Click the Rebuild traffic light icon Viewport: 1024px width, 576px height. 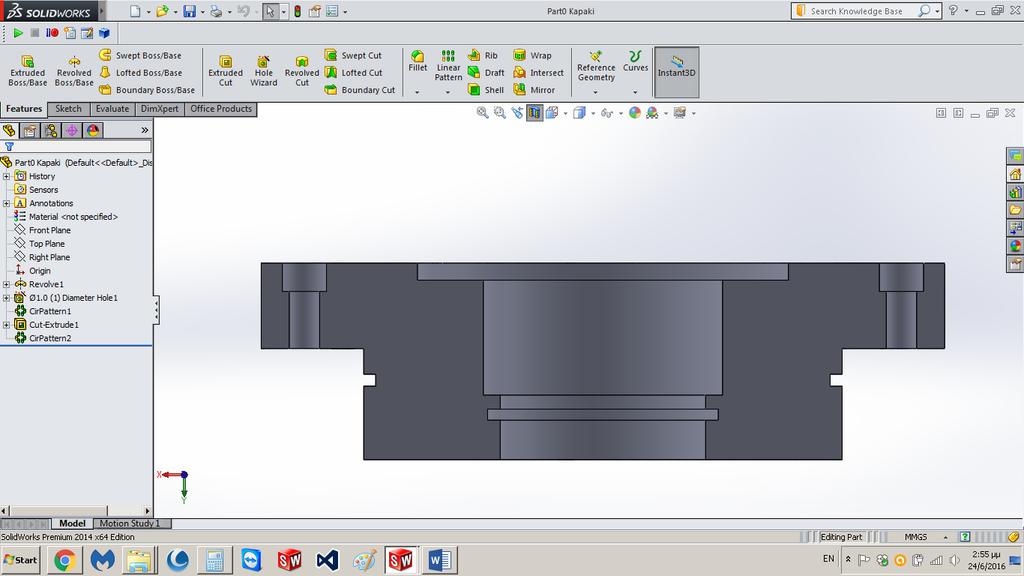click(297, 11)
